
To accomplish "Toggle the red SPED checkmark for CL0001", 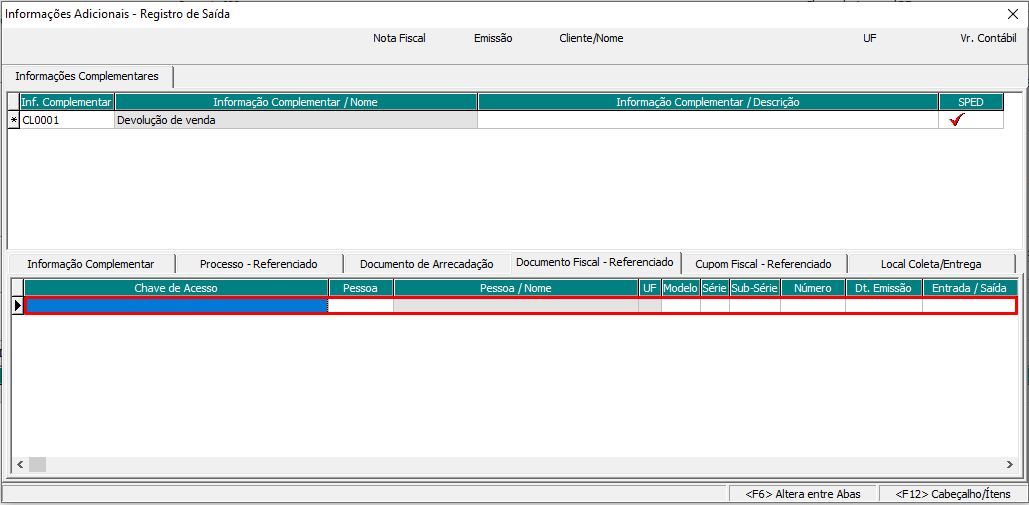I will coord(959,120).
